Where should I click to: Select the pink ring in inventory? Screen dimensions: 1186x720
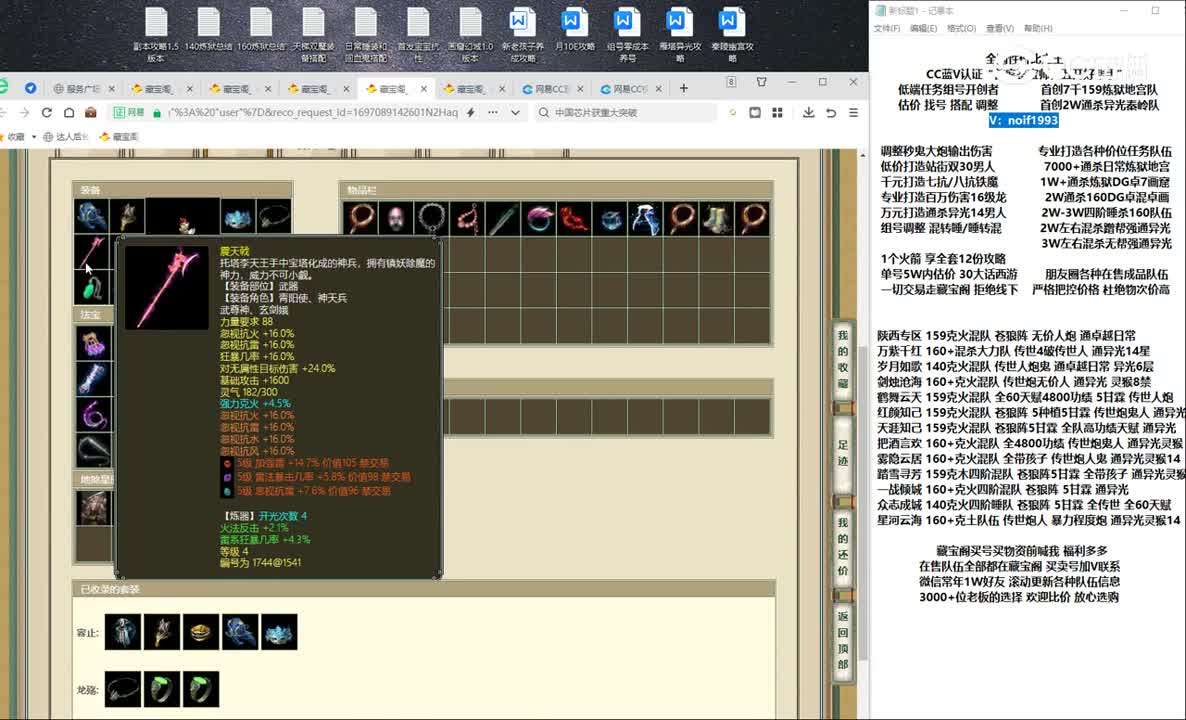(539, 219)
